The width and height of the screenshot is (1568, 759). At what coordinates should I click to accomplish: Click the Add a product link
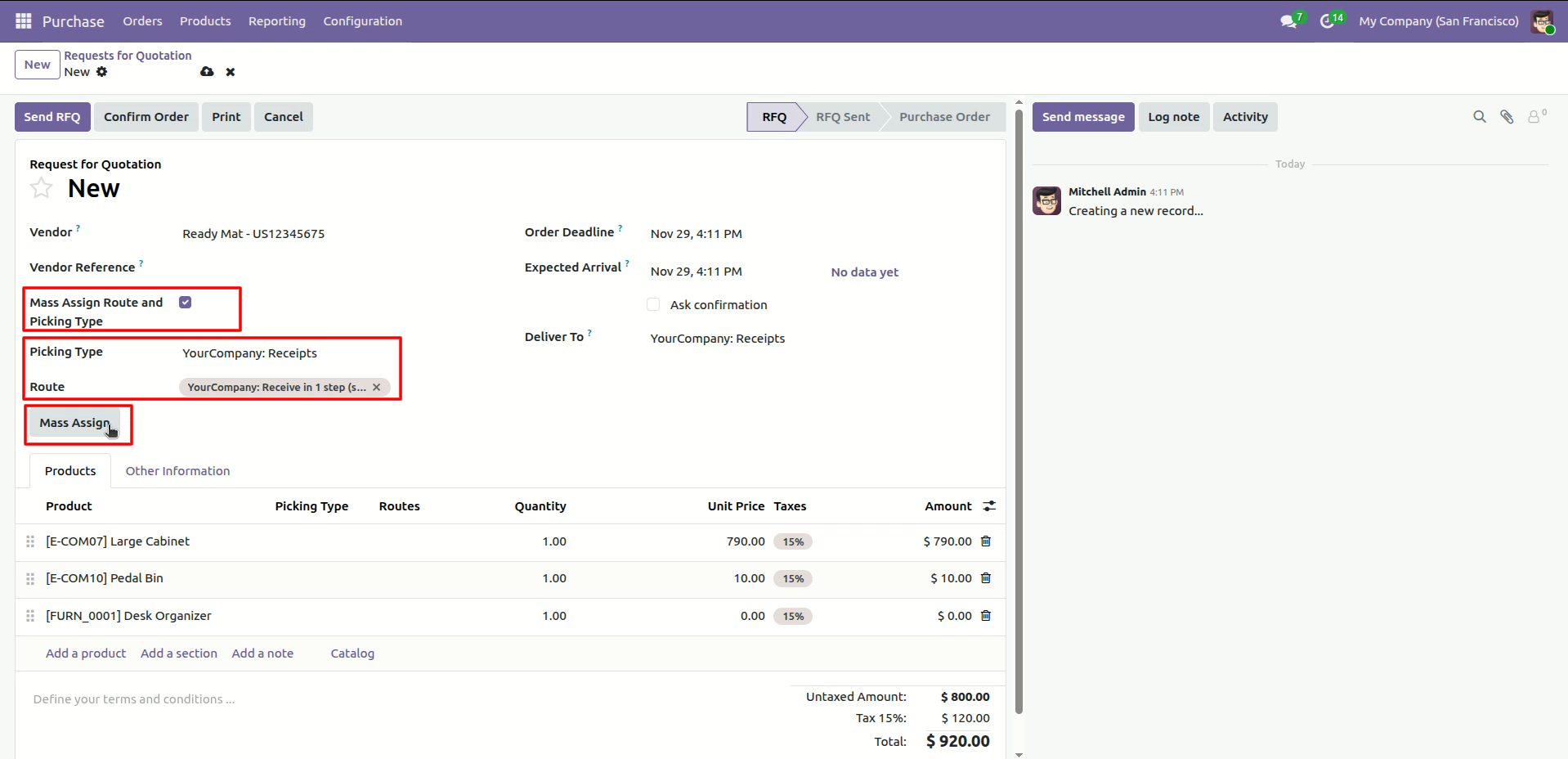pyautogui.click(x=86, y=653)
